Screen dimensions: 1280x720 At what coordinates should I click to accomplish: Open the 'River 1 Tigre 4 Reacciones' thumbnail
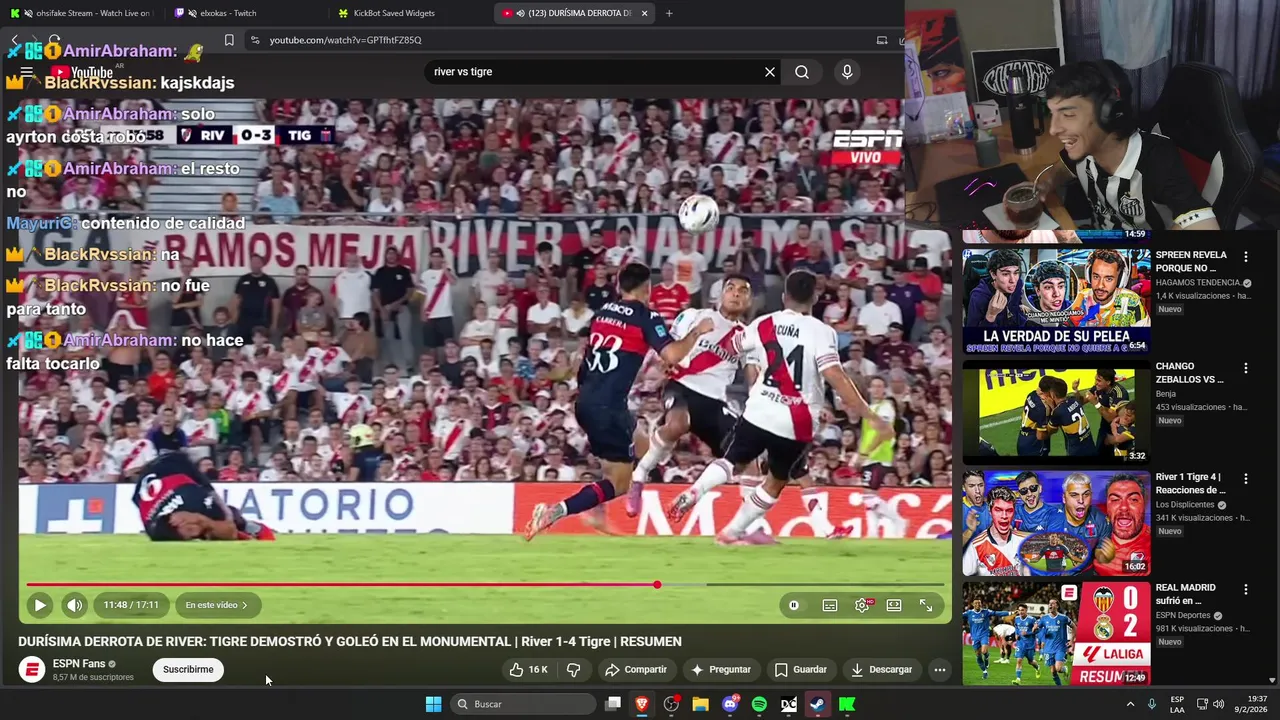(x=1056, y=523)
